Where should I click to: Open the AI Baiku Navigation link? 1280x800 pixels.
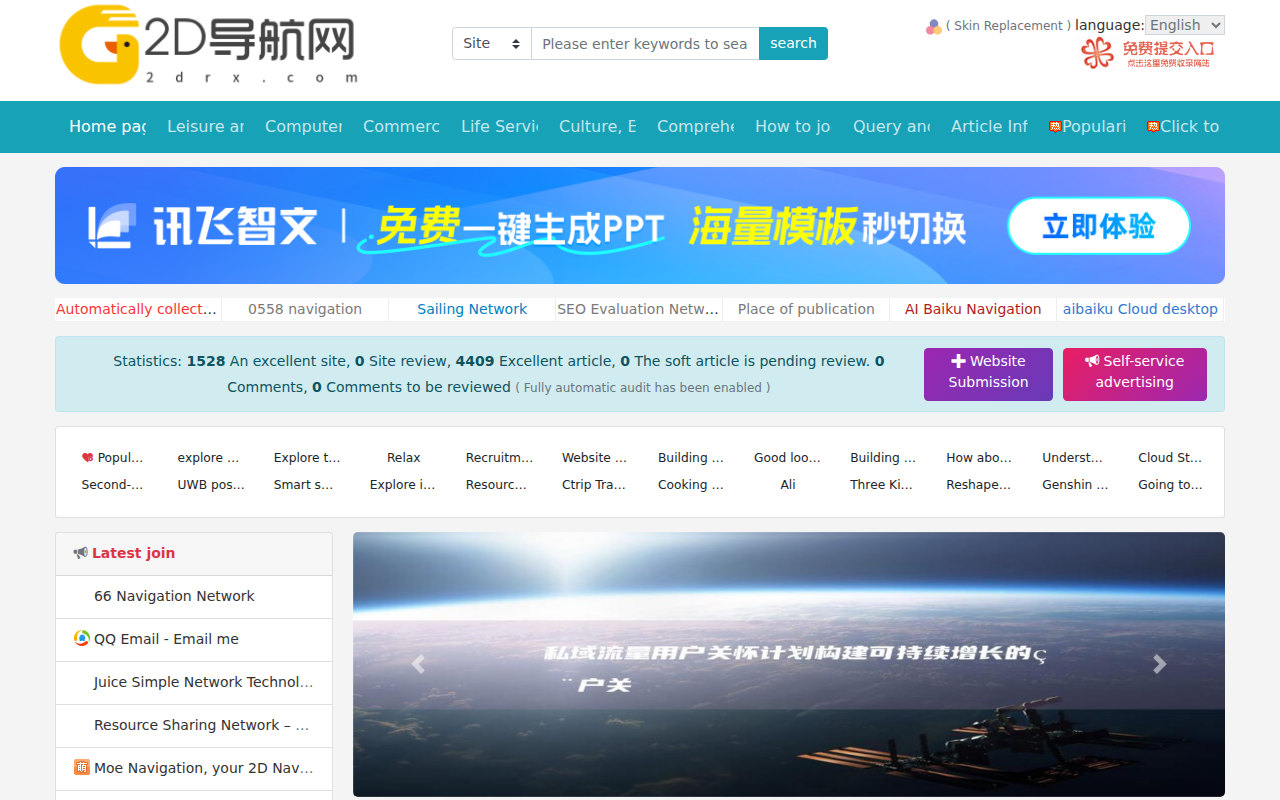pos(972,310)
